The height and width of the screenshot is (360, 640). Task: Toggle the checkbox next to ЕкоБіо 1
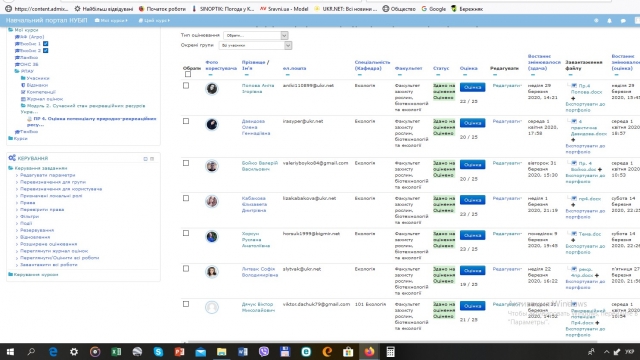46,44
